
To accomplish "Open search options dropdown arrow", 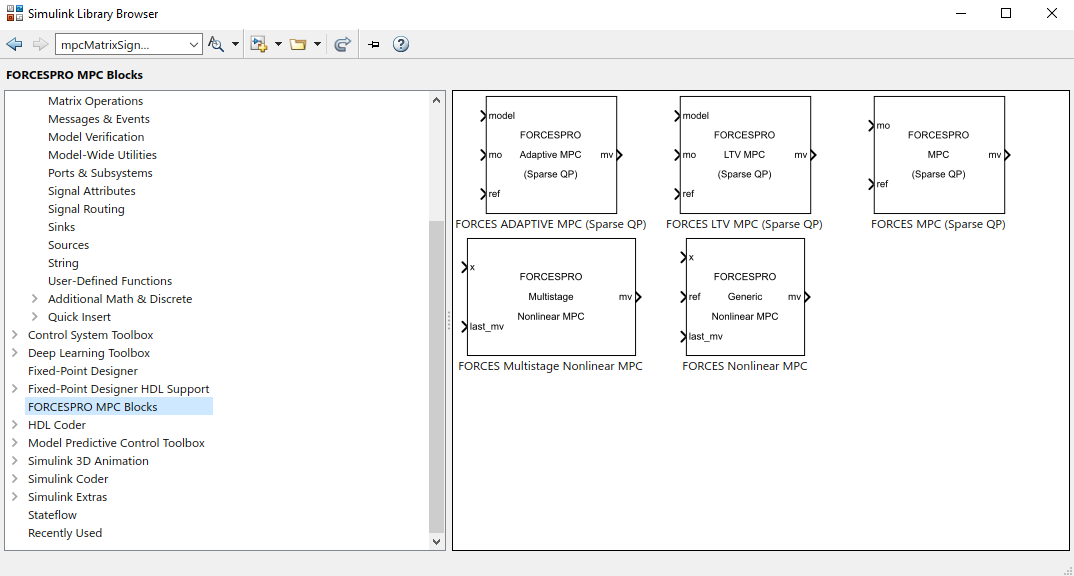I will coord(236,45).
